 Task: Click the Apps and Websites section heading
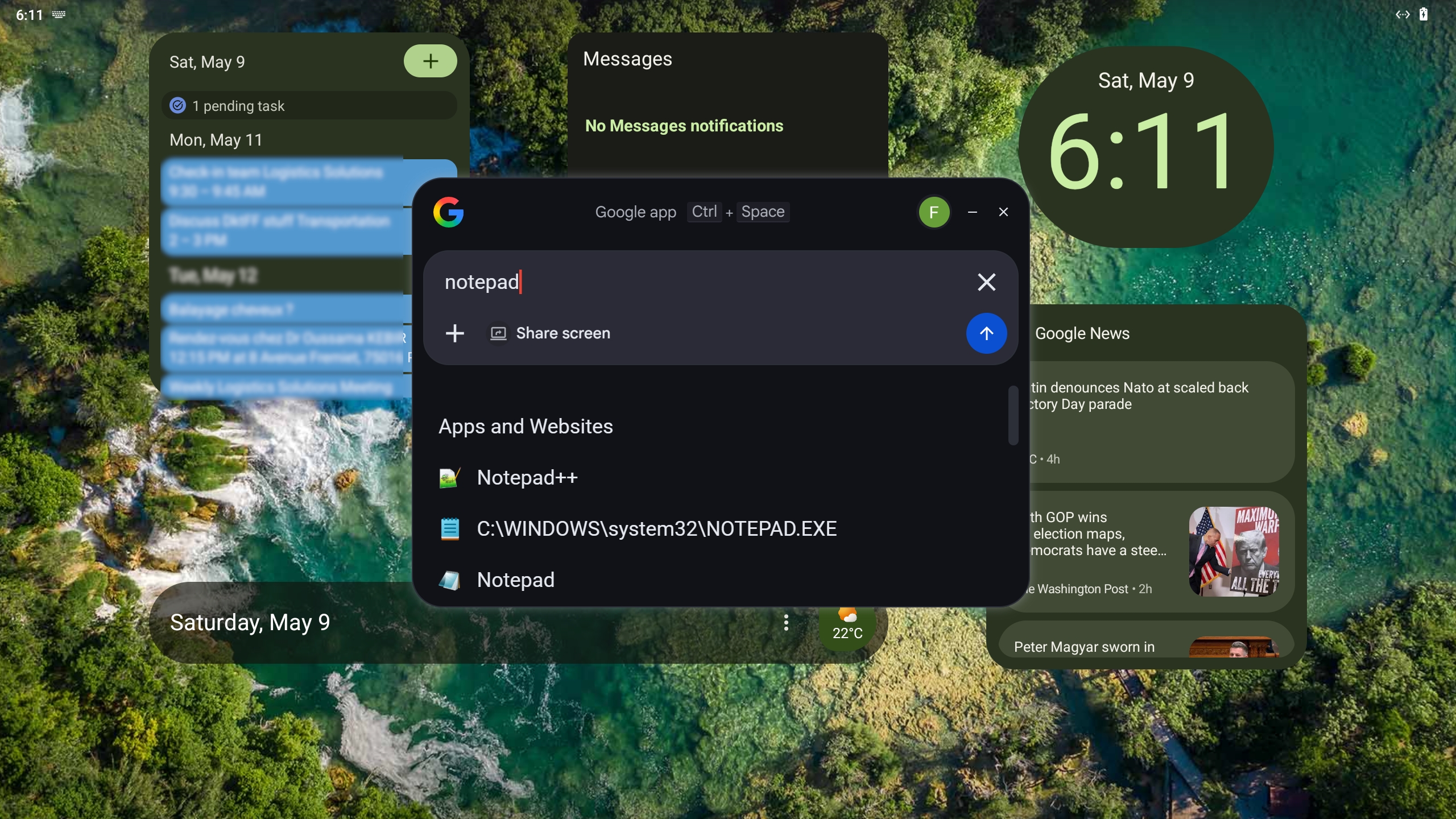tap(526, 427)
